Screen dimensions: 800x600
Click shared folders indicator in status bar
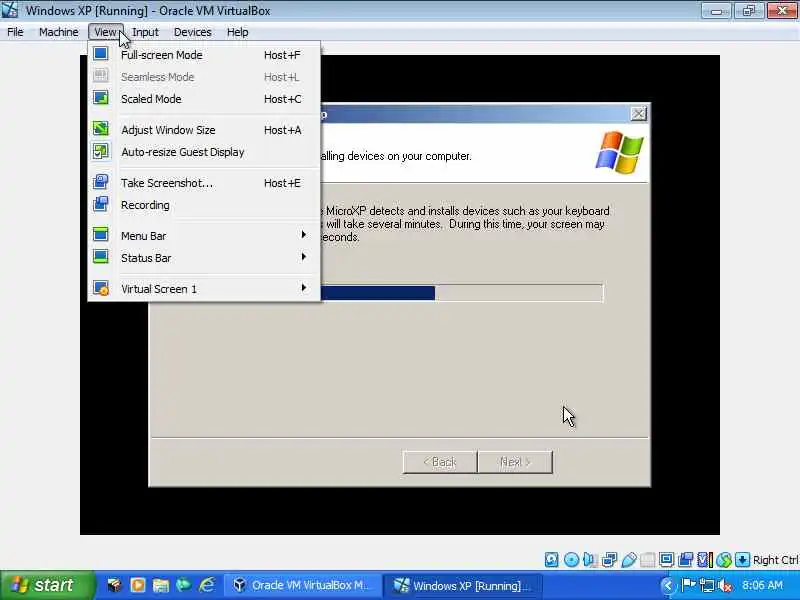pyautogui.click(x=647, y=560)
